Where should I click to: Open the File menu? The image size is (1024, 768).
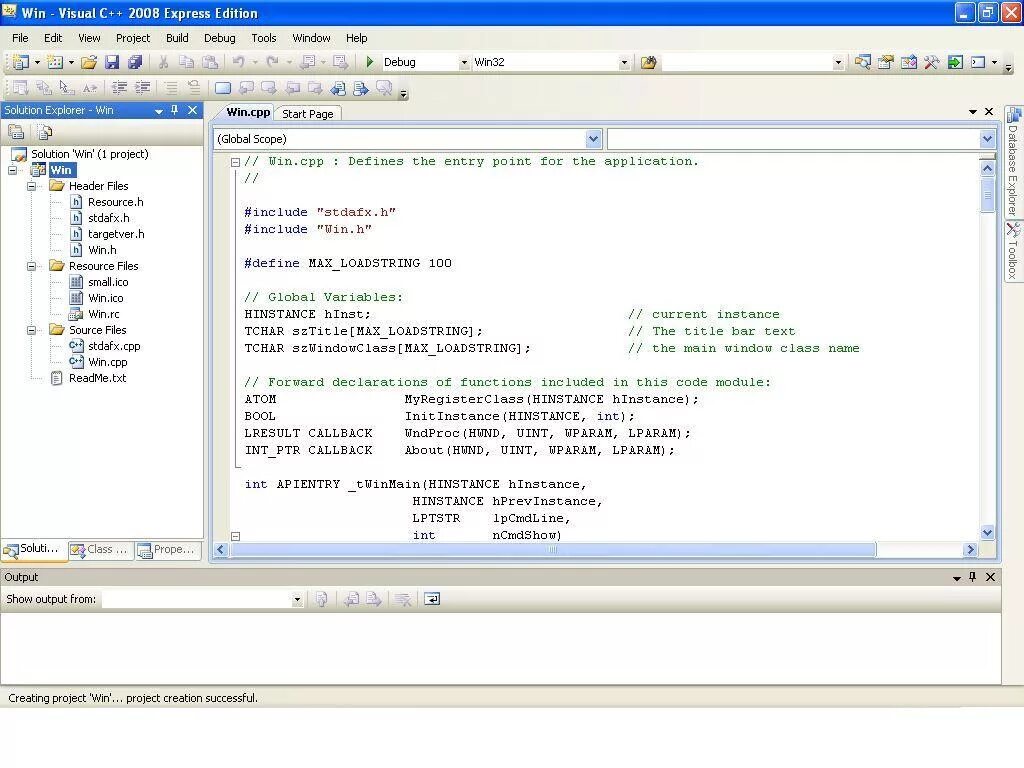click(20, 38)
